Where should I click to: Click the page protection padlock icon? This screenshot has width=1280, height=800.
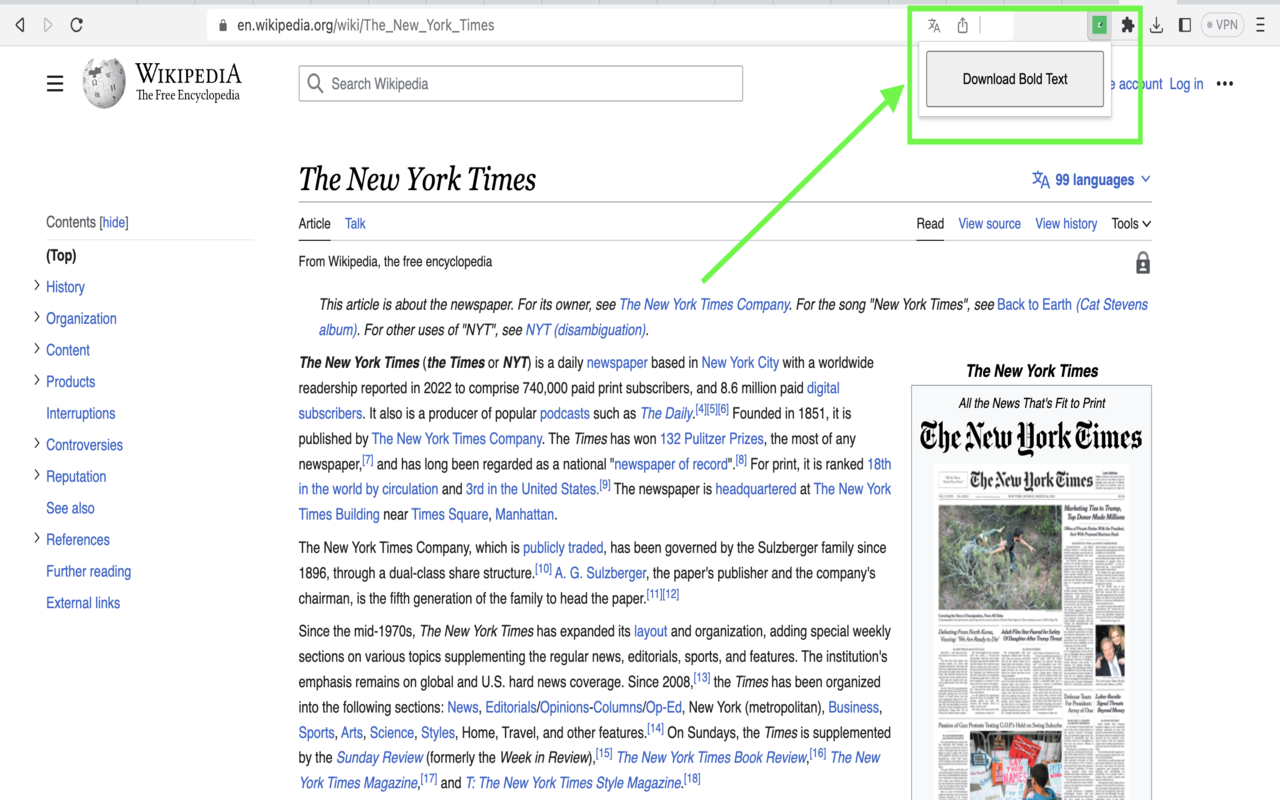click(x=1142, y=263)
